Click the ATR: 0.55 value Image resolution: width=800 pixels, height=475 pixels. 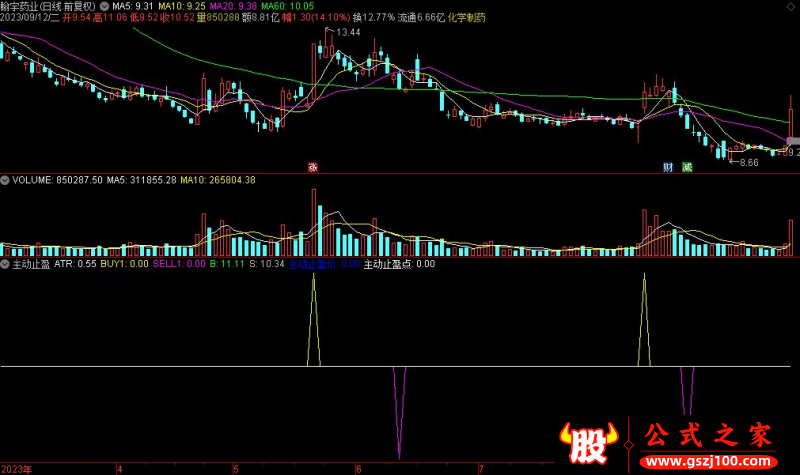[x=75, y=264]
